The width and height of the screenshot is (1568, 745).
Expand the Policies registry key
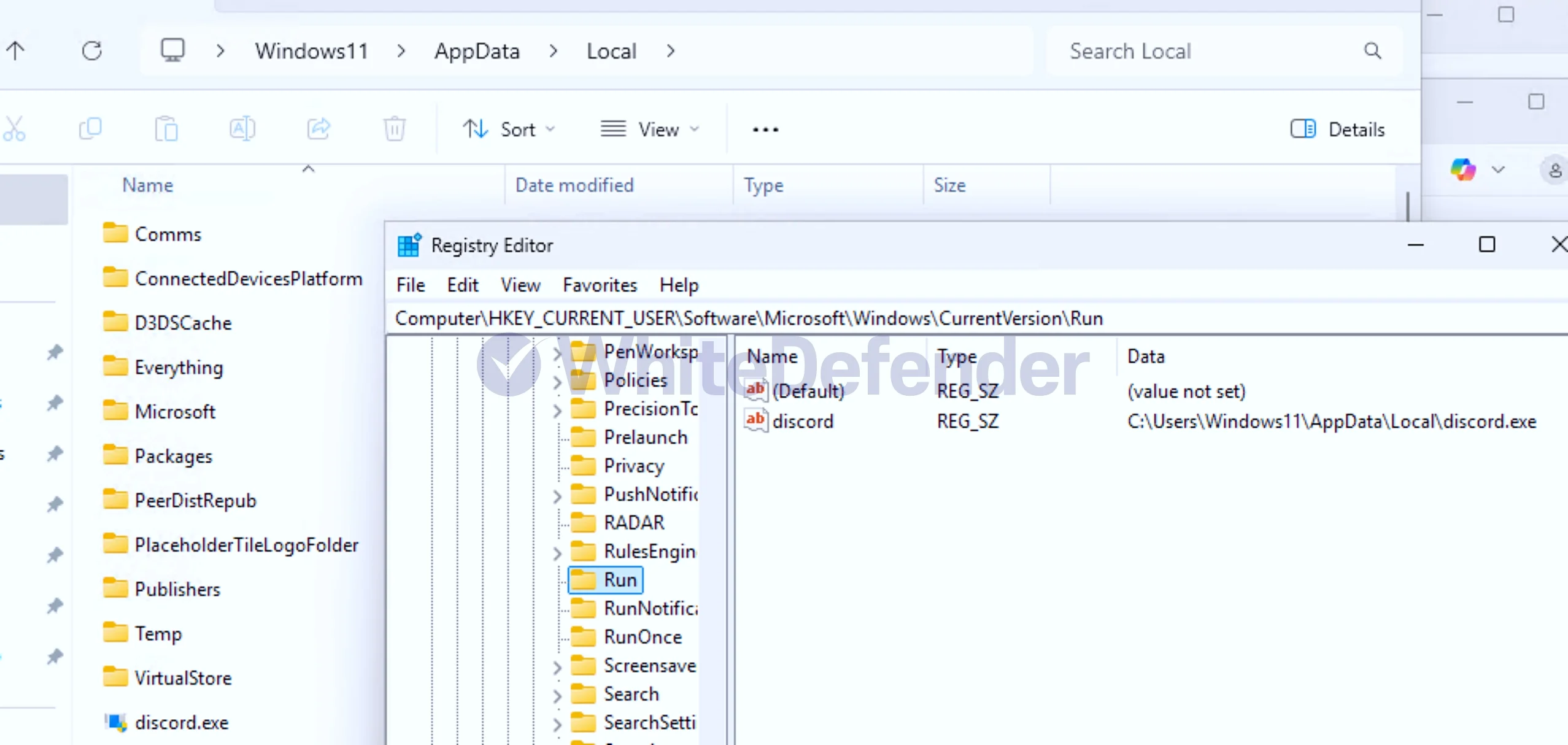557,382
